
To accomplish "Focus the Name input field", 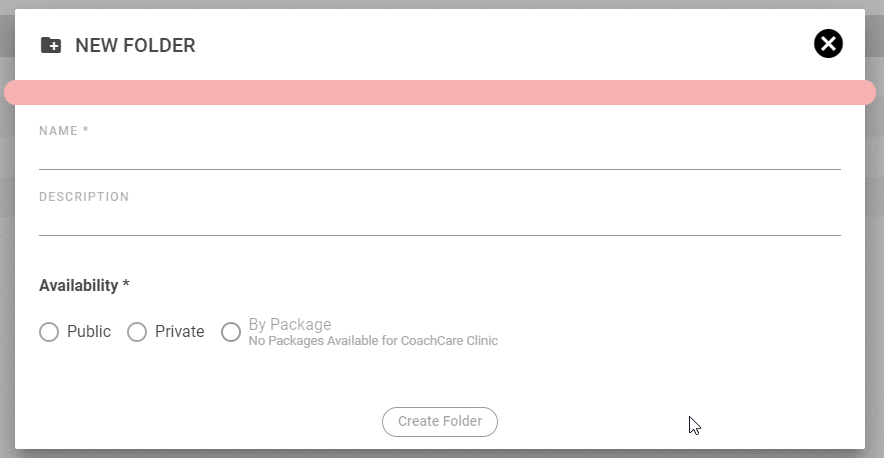I will coord(440,156).
